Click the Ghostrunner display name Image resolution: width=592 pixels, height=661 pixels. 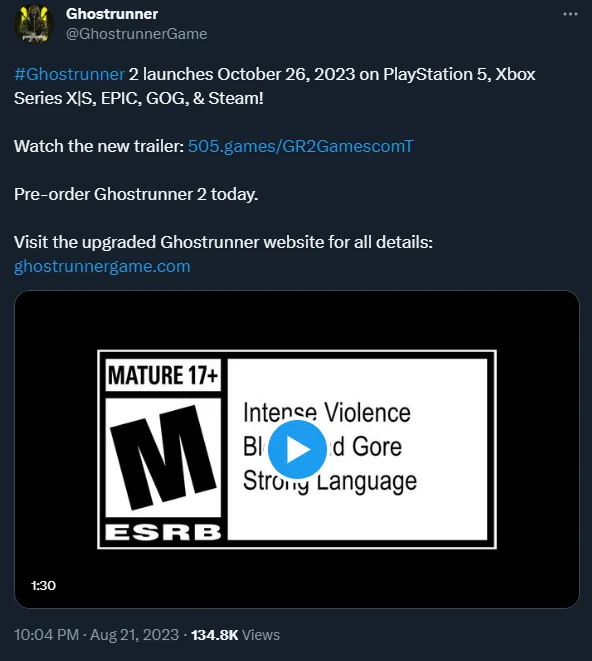(112, 14)
